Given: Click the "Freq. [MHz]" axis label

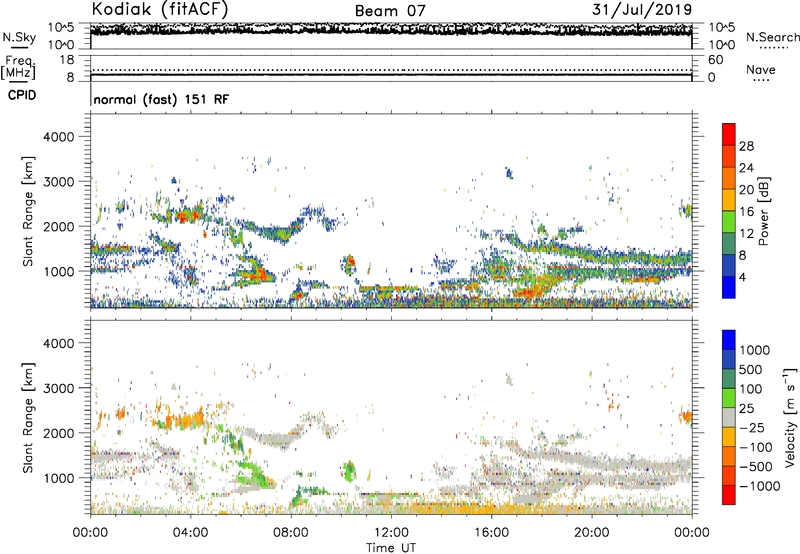Looking at the screenshot, I should 18,68.
